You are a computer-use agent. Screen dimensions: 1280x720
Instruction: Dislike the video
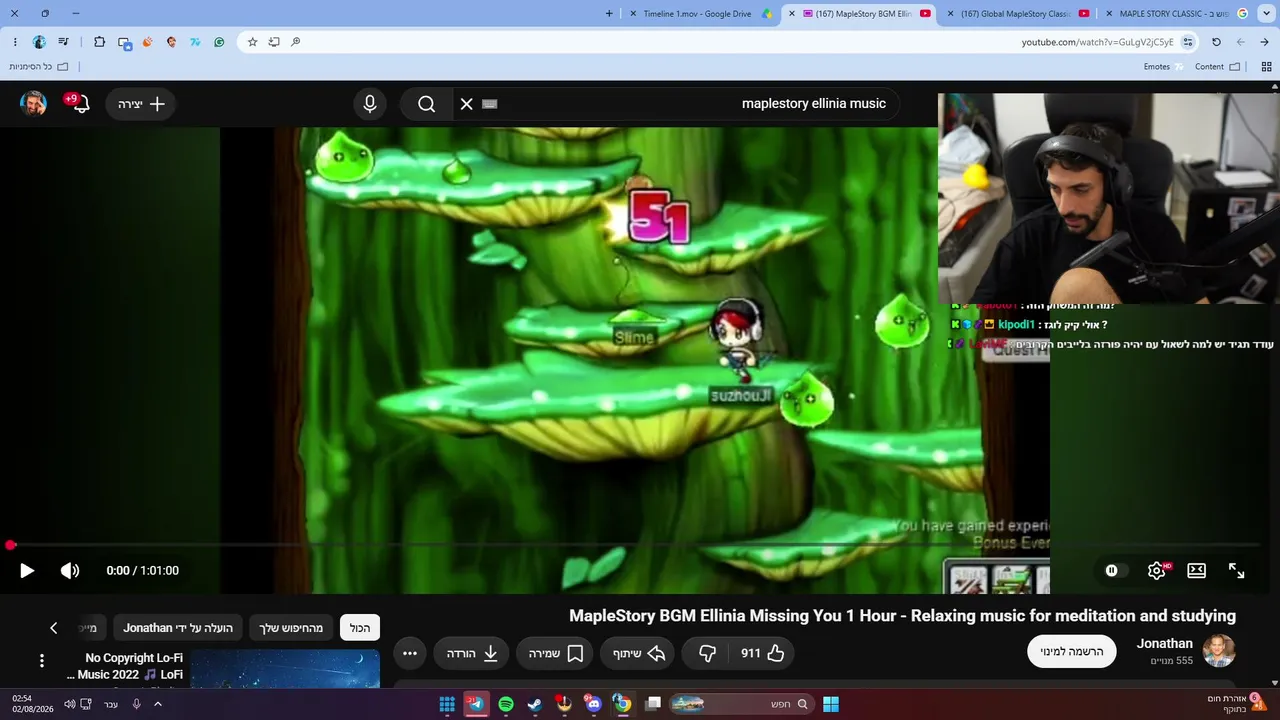coord(707,653)
